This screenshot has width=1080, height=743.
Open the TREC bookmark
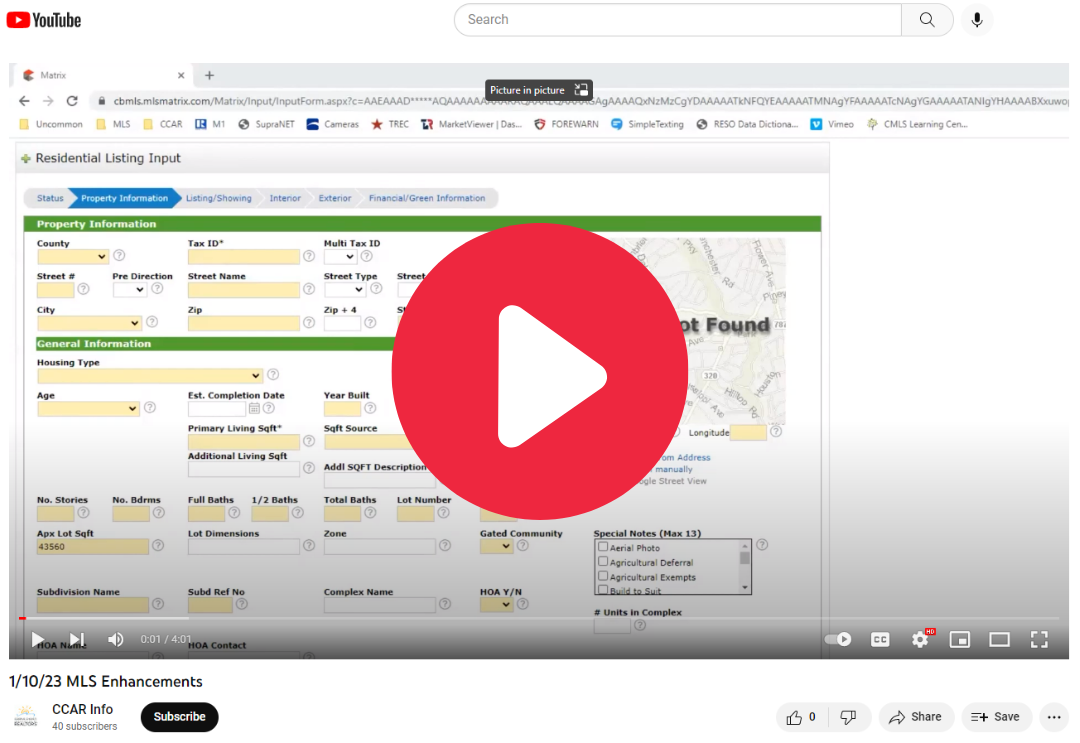coord(390,125)
